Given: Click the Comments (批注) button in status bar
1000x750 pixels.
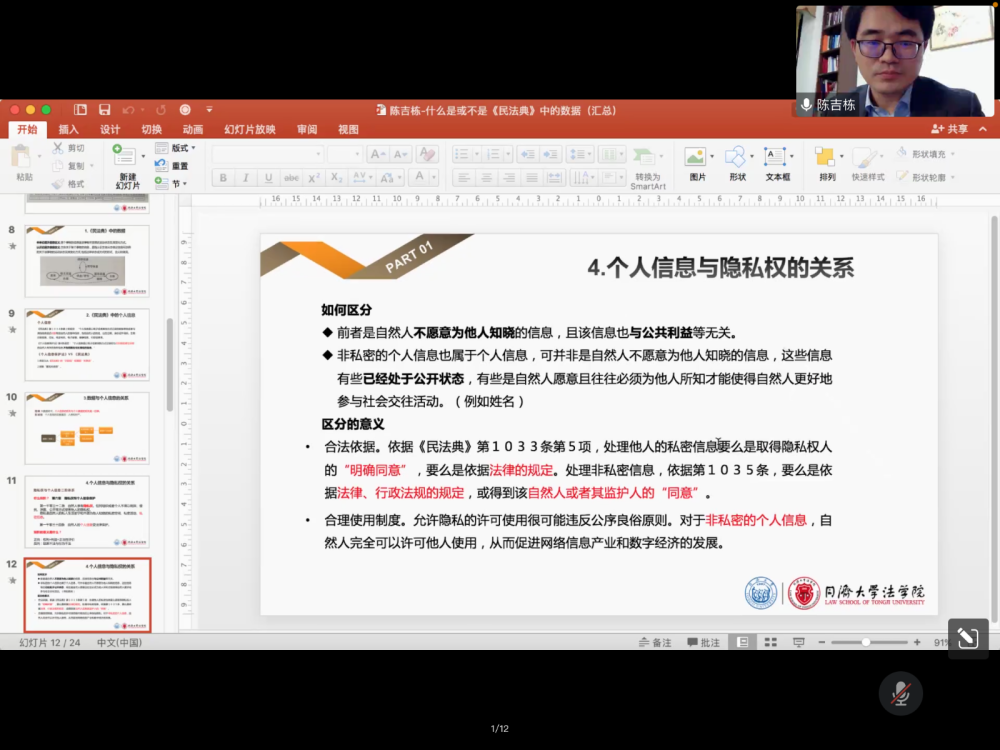Looking at the screenshot, I should point(703,642).
